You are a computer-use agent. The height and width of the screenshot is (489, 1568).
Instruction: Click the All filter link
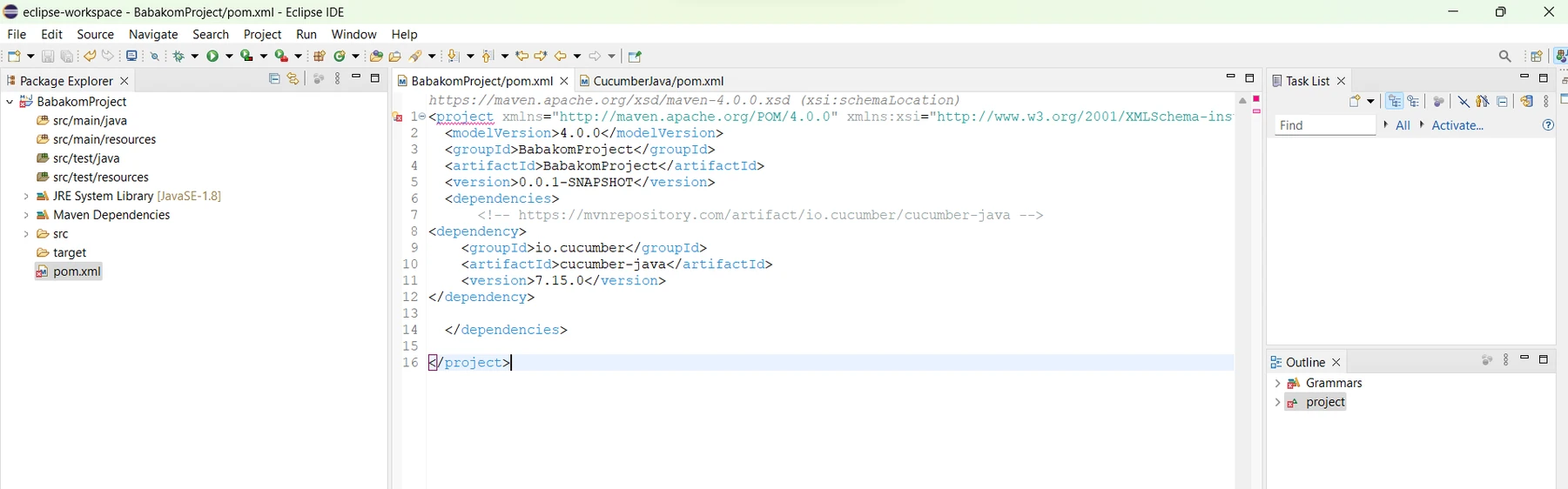[1403, 125]
